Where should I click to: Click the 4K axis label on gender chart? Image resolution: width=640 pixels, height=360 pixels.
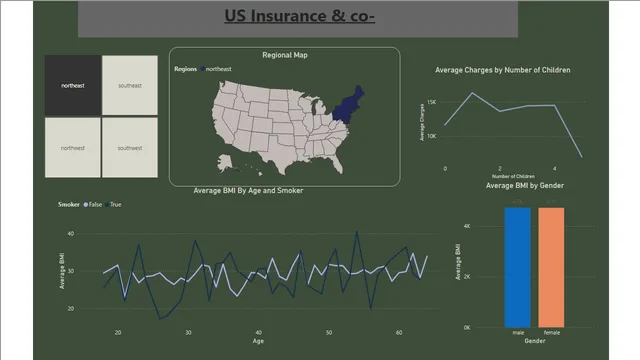click(467, 226)
